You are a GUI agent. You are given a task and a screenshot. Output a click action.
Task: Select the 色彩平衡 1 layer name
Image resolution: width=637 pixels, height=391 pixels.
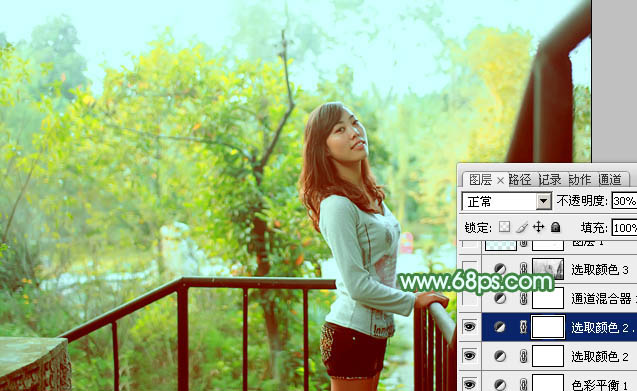(x=600, y=385)
